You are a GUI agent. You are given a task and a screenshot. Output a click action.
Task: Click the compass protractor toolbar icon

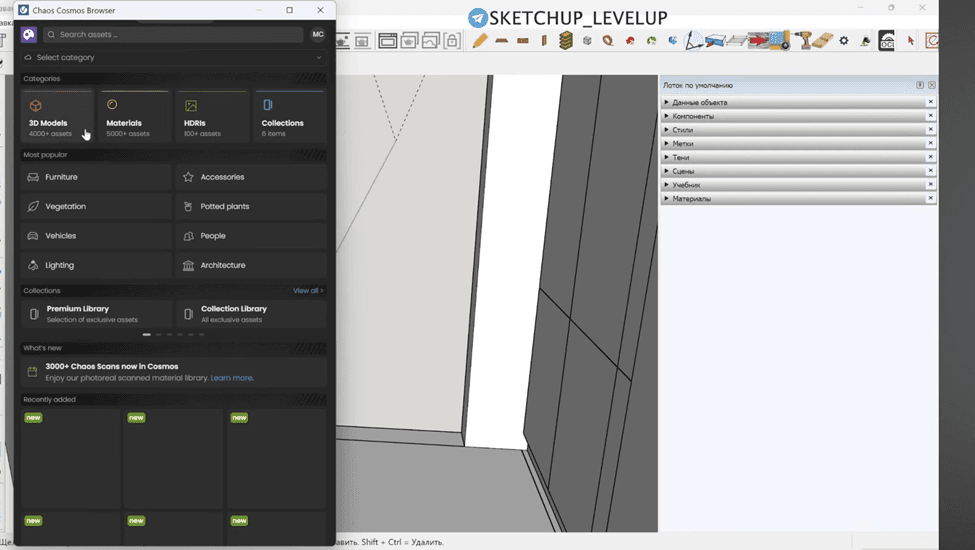tap(693, 41)
